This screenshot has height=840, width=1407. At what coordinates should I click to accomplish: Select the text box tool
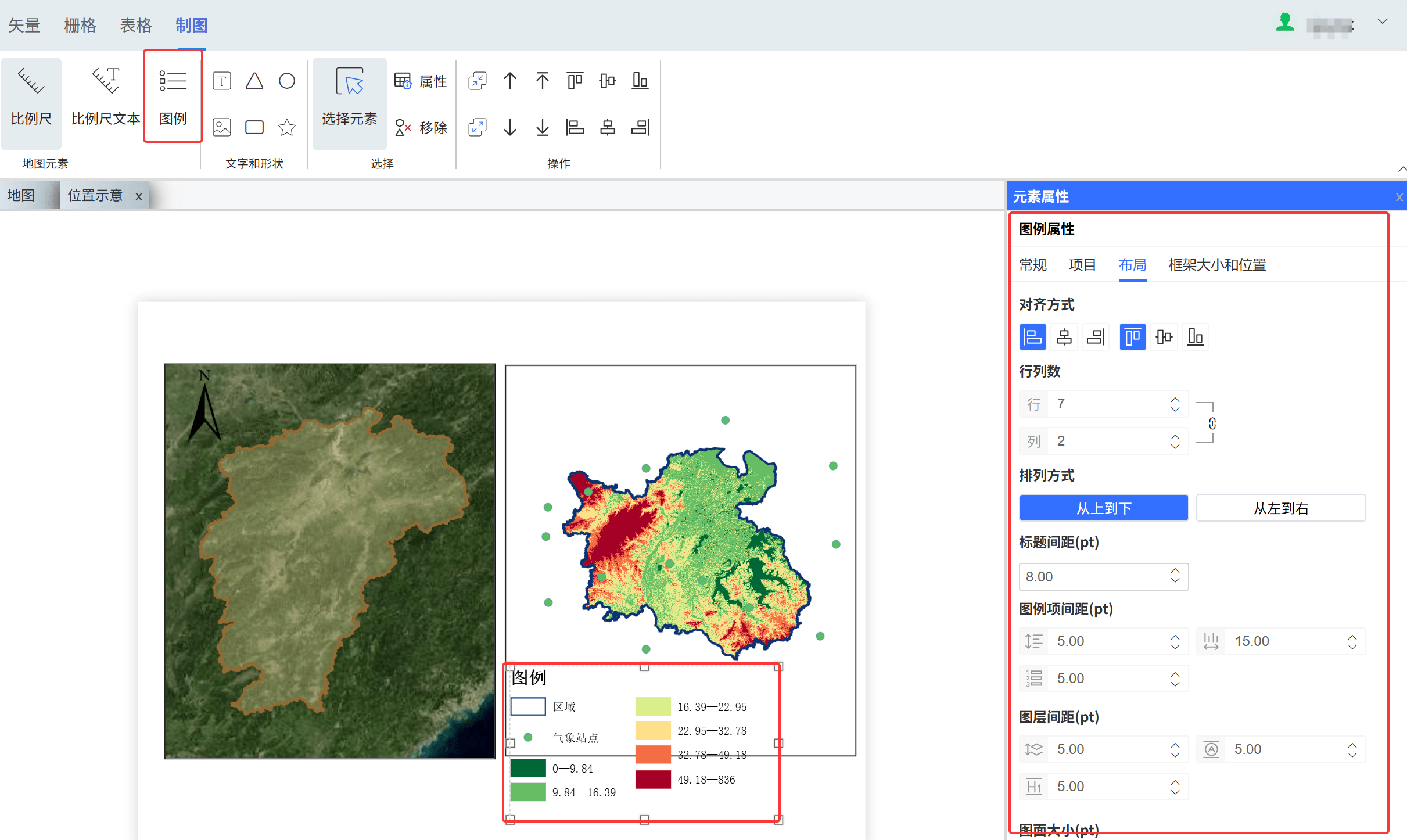[221, 81]
